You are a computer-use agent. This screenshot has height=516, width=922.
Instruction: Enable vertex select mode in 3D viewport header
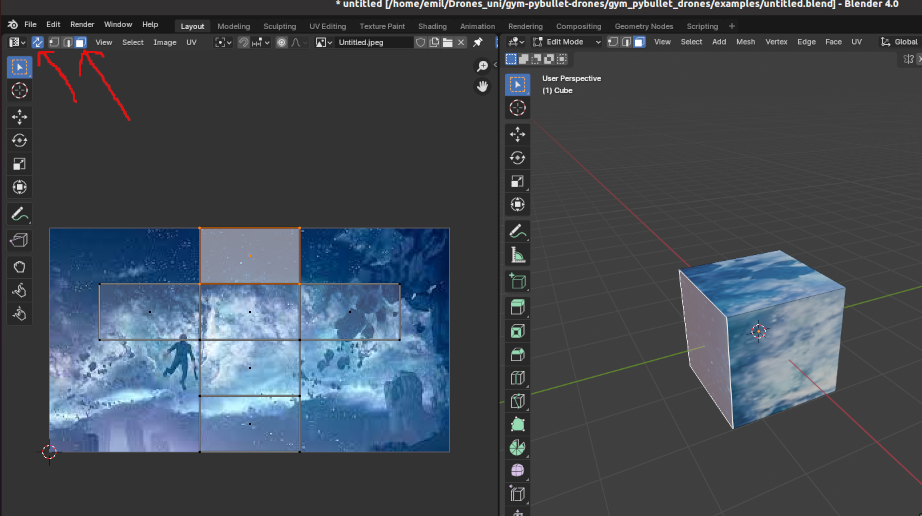(x=613, y=42)
